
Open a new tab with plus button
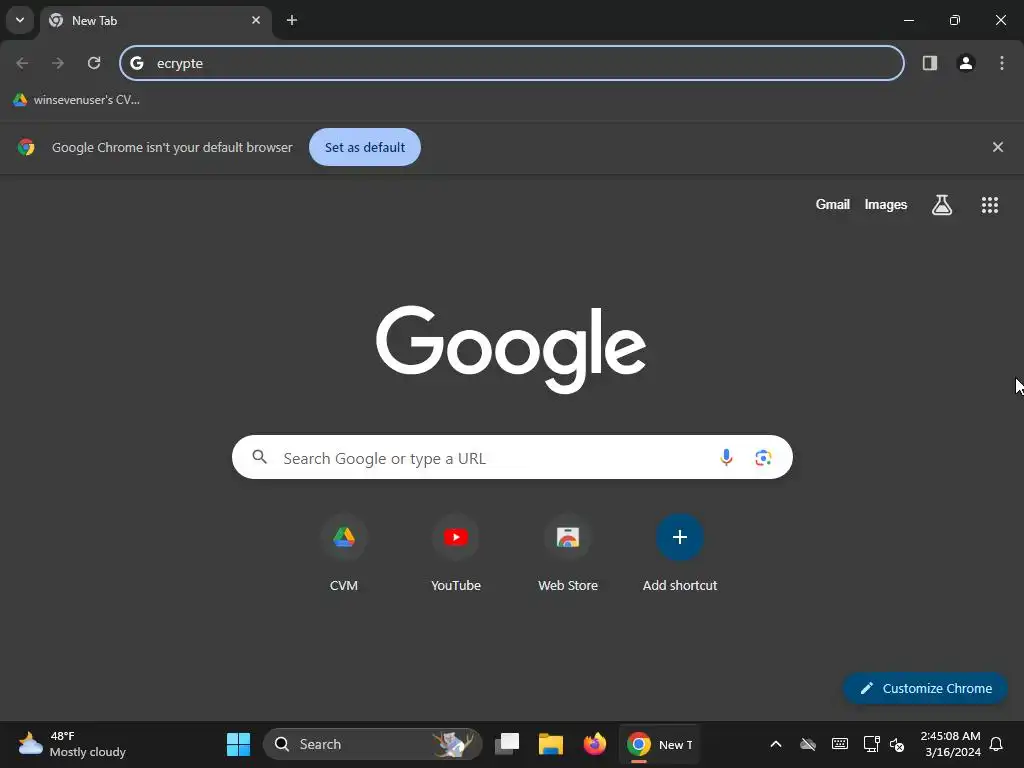pyautogui.click(x=292, y=20)
